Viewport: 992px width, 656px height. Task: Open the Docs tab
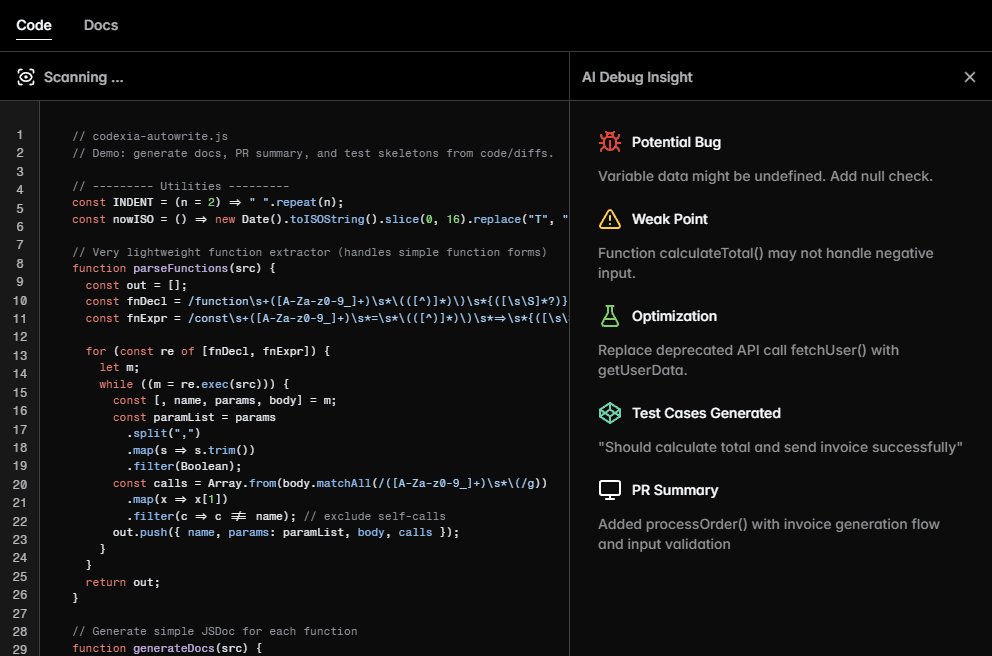[101, 25]
